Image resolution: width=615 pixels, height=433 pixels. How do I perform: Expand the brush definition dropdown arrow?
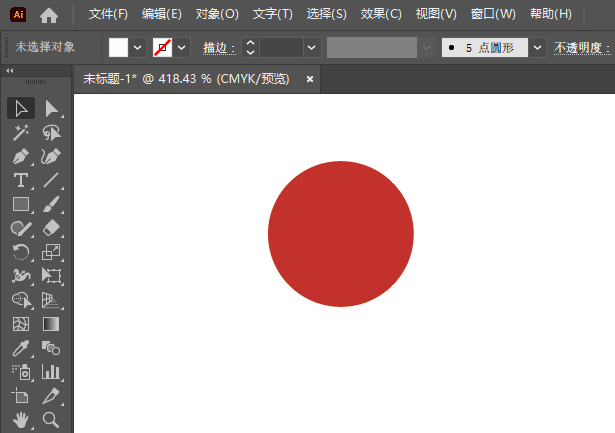[537, 47]
